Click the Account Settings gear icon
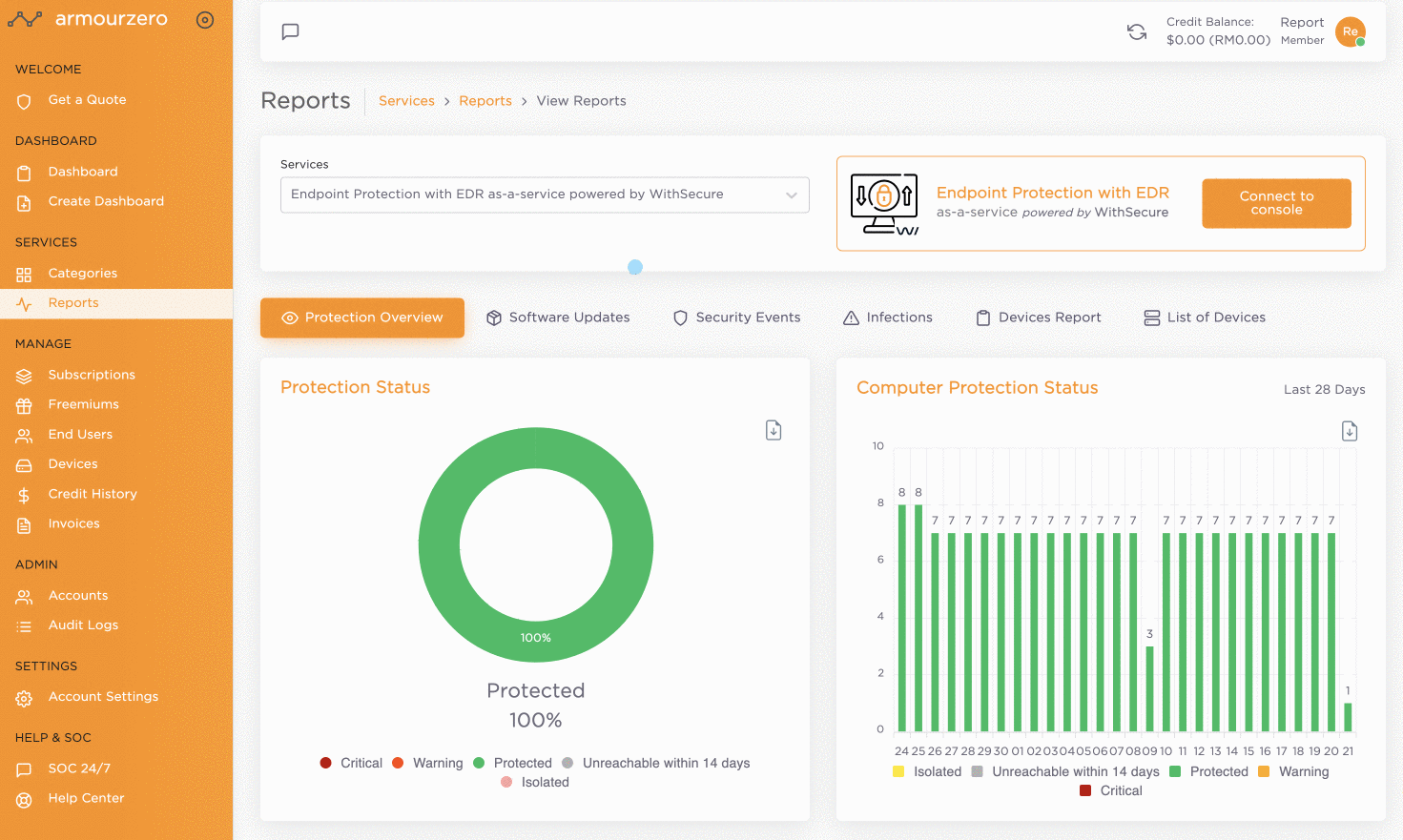This screenshot has width=1403, height=840. [24, 698]
